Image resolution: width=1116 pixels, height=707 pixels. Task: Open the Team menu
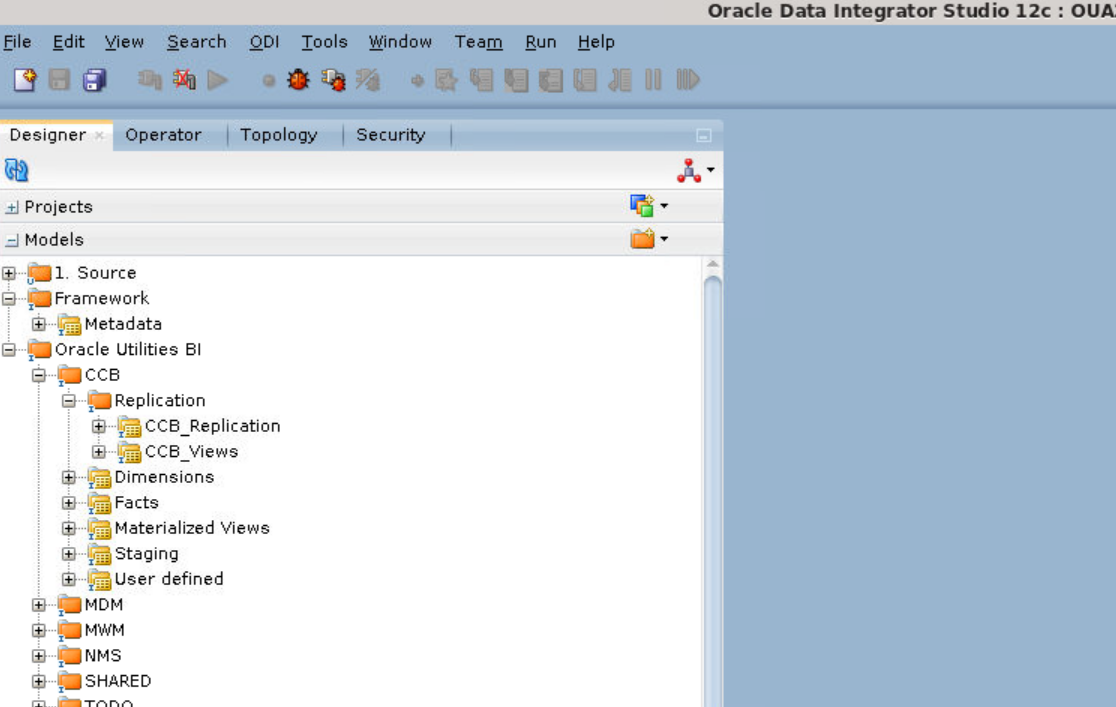pyautogui.click(x=478, y=42)
